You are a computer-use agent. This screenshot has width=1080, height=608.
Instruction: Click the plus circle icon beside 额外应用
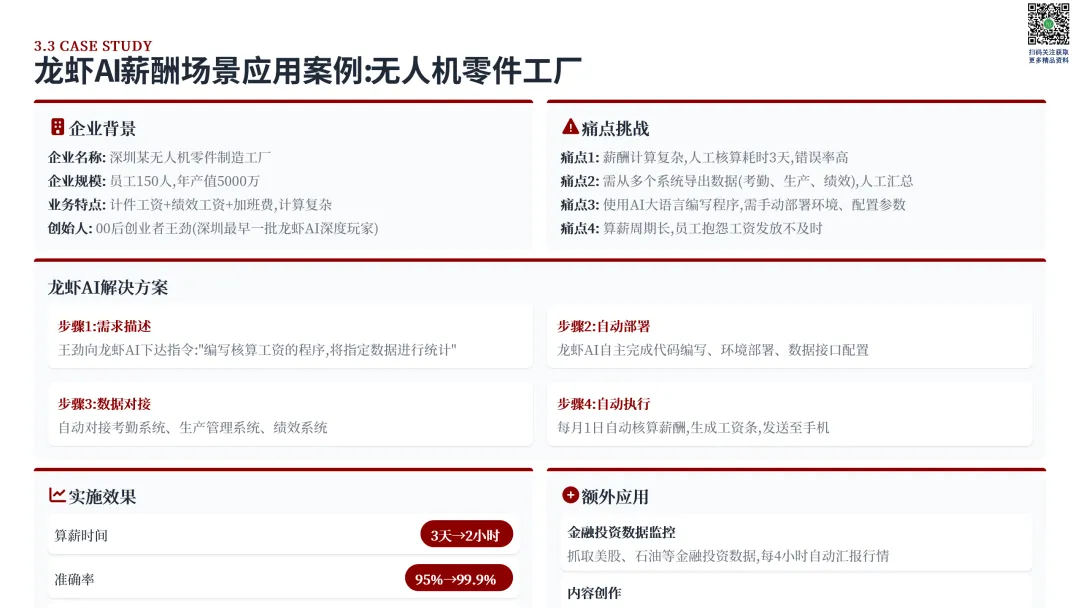click(x=570, y=495)
